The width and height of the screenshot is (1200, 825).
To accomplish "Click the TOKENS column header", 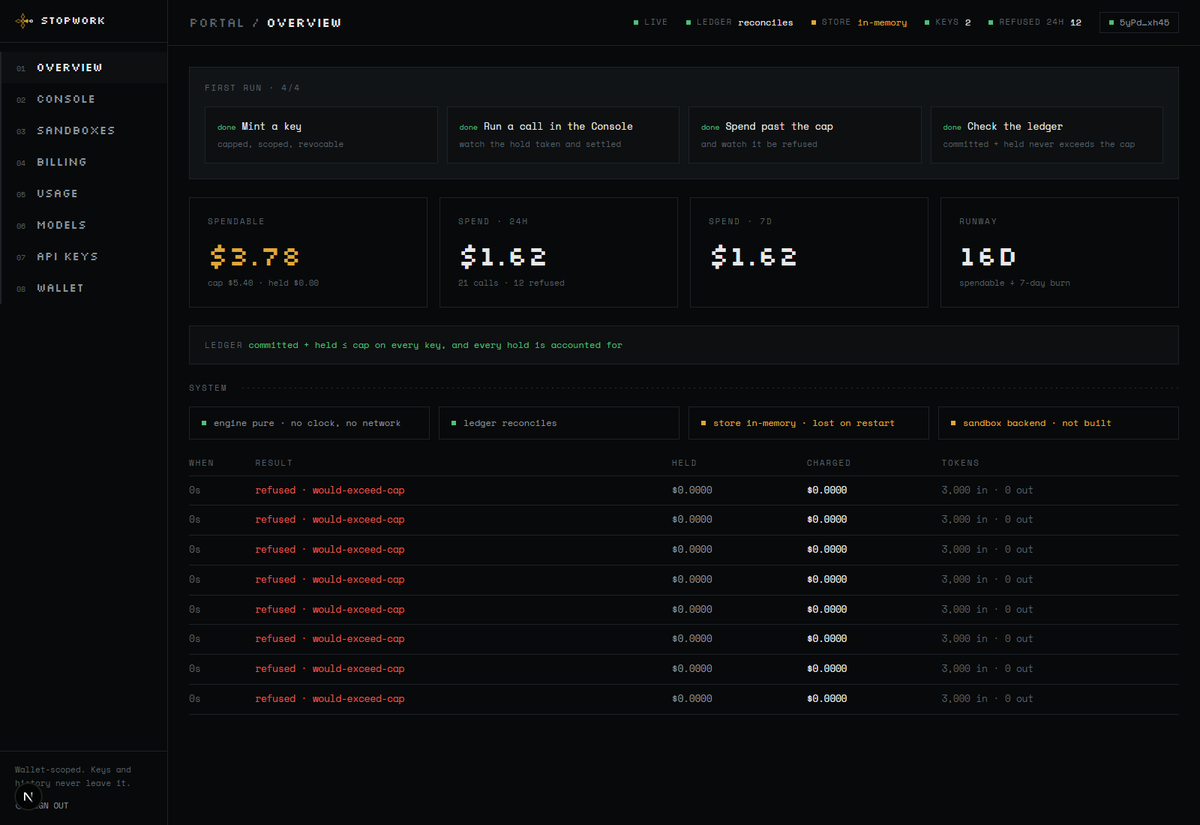I will [x=961, y=463].
